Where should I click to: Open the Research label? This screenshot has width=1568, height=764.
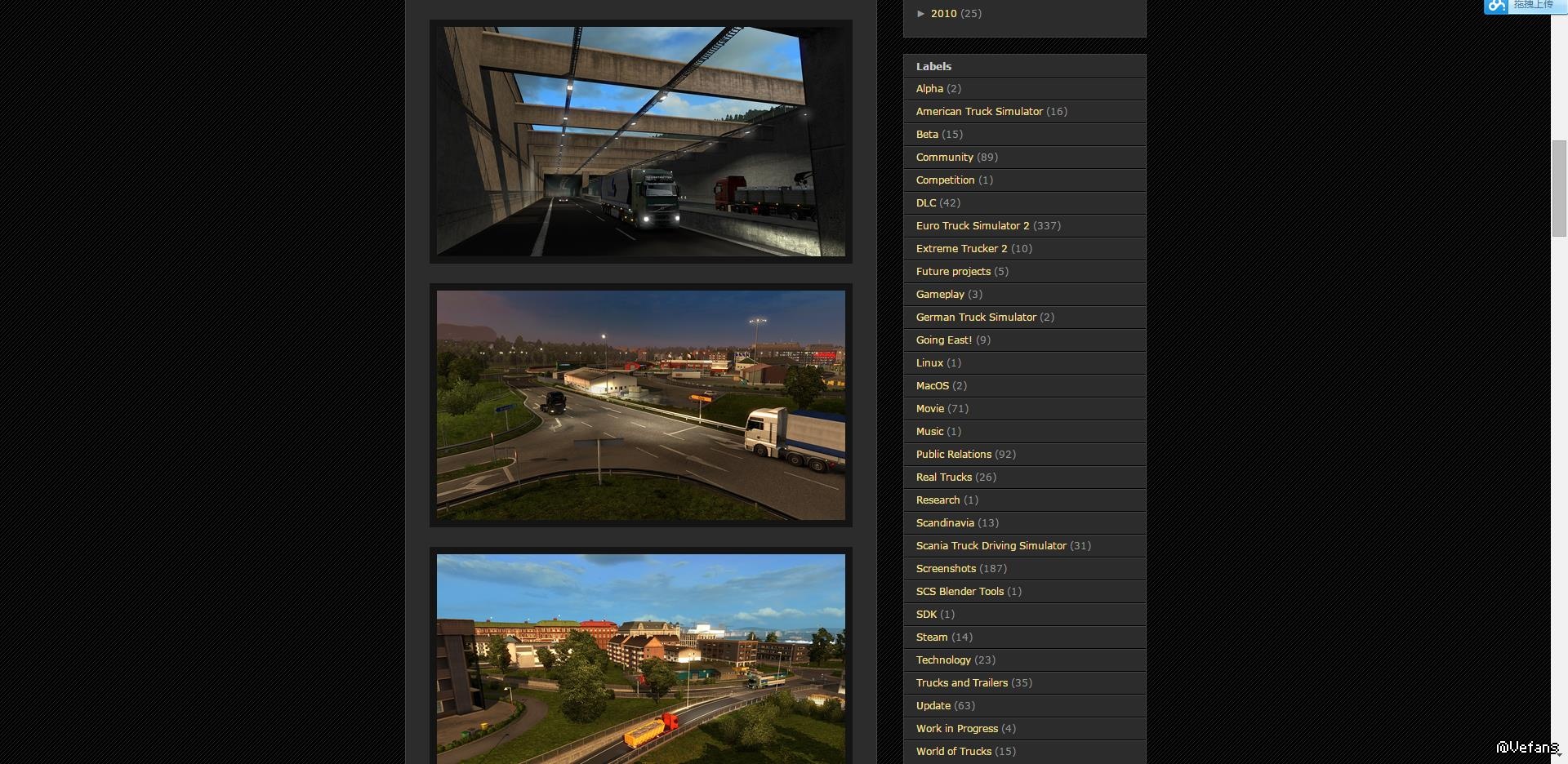pyautogui.click(x=938, y=500)
